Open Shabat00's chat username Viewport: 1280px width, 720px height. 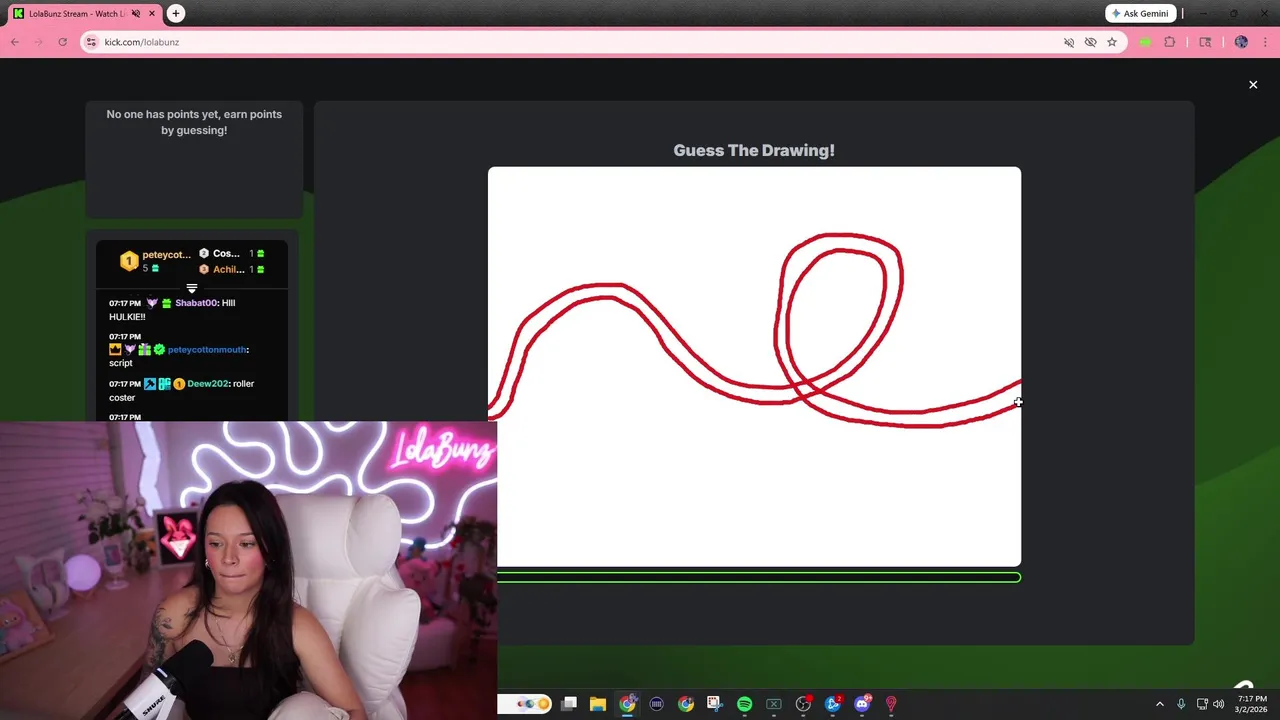(196, 303)
